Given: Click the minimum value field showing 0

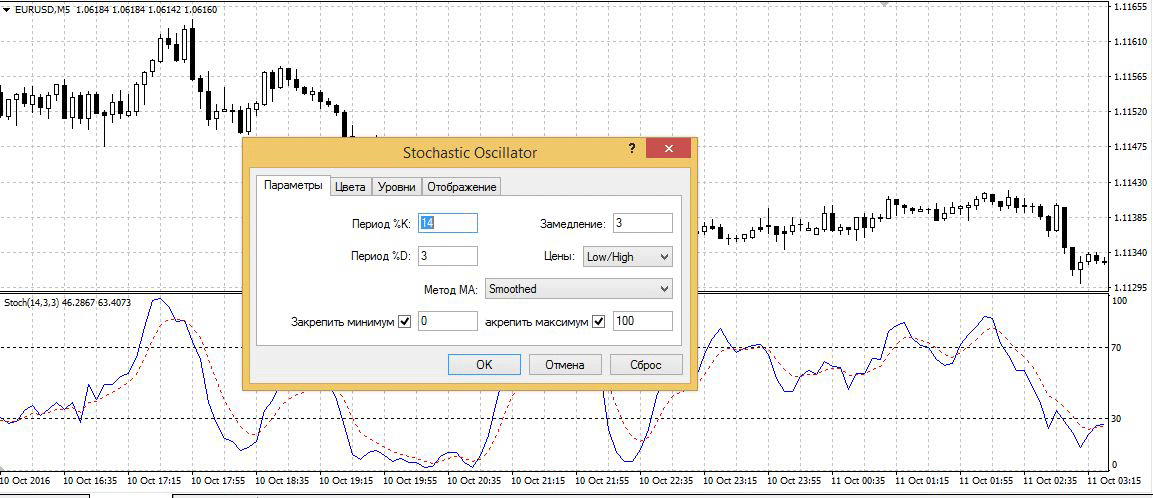Looking at the screenshot, I should (447, 322).
